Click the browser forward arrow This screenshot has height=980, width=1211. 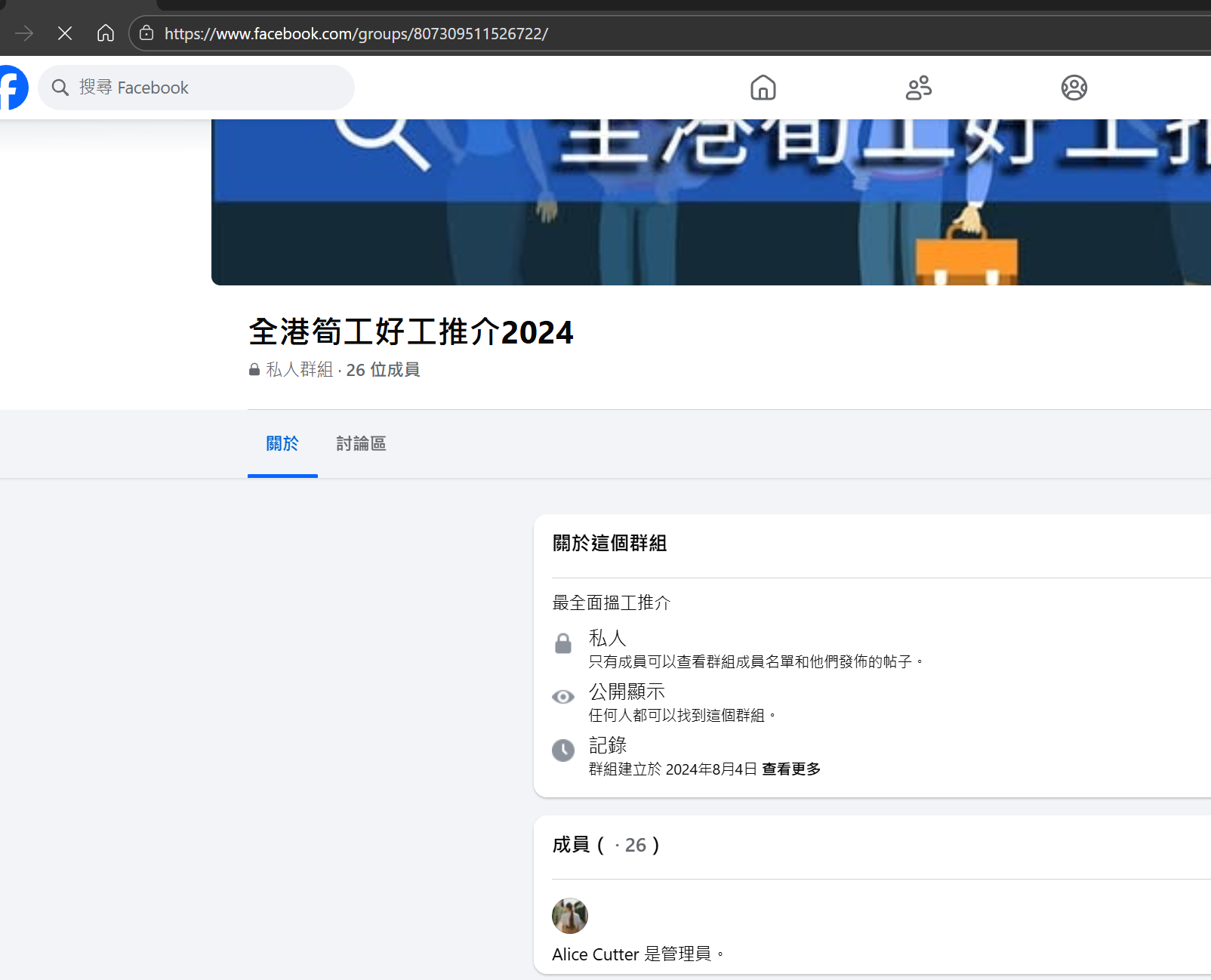click(x=24, y=33)
